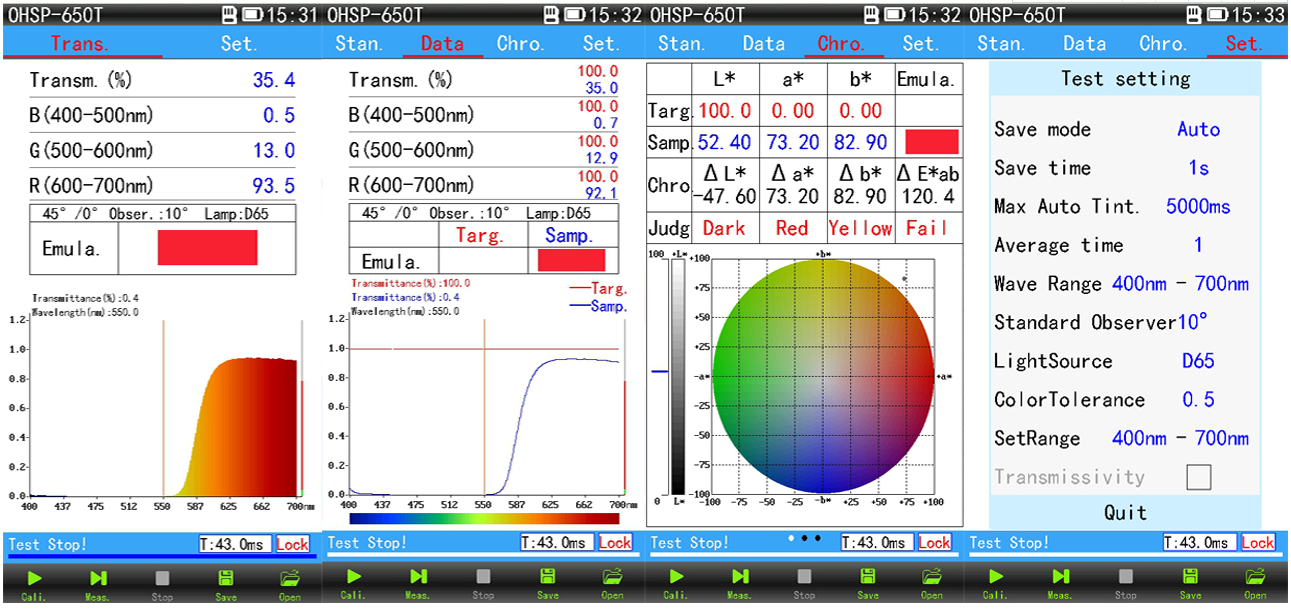1291x610 pixels.
Task: Click the SD card icon beside the 15:31 clock
Action: click(228, 15)
